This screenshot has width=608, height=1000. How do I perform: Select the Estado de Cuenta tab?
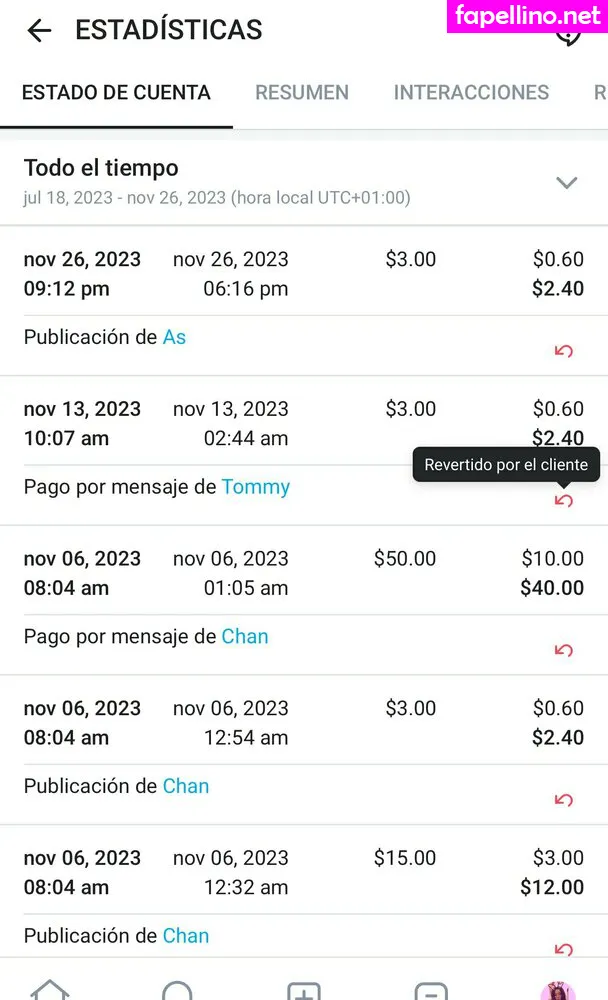click(x=116, y=93)
